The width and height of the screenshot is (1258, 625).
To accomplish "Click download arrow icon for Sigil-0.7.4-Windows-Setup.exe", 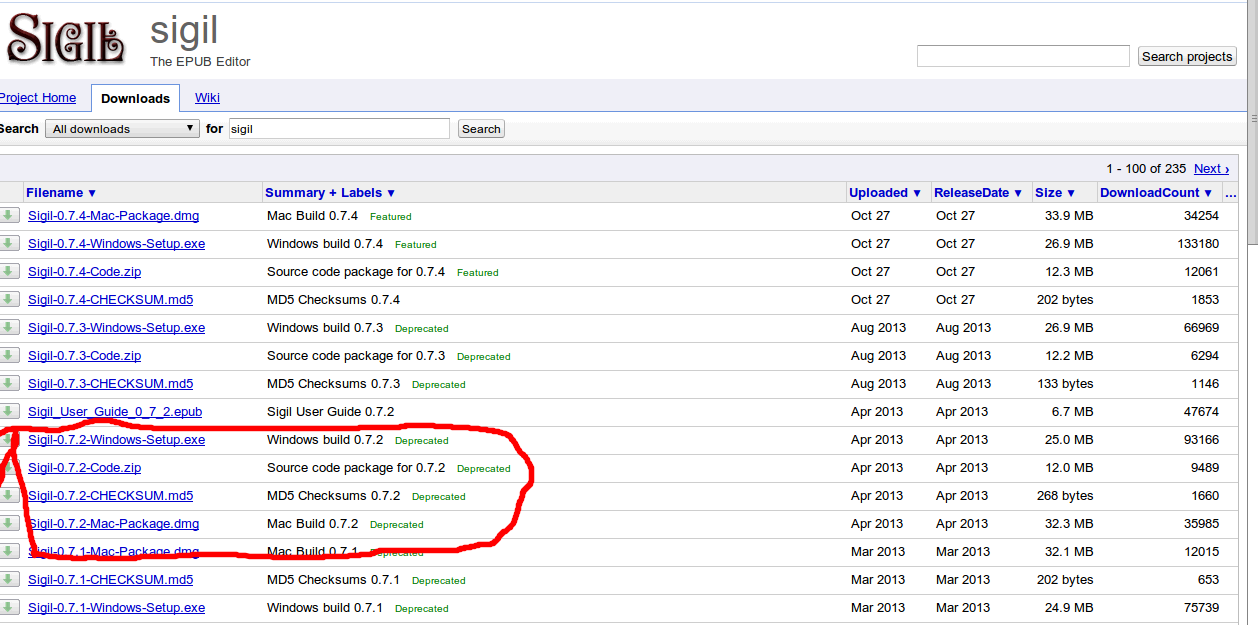I will [10, 243].
